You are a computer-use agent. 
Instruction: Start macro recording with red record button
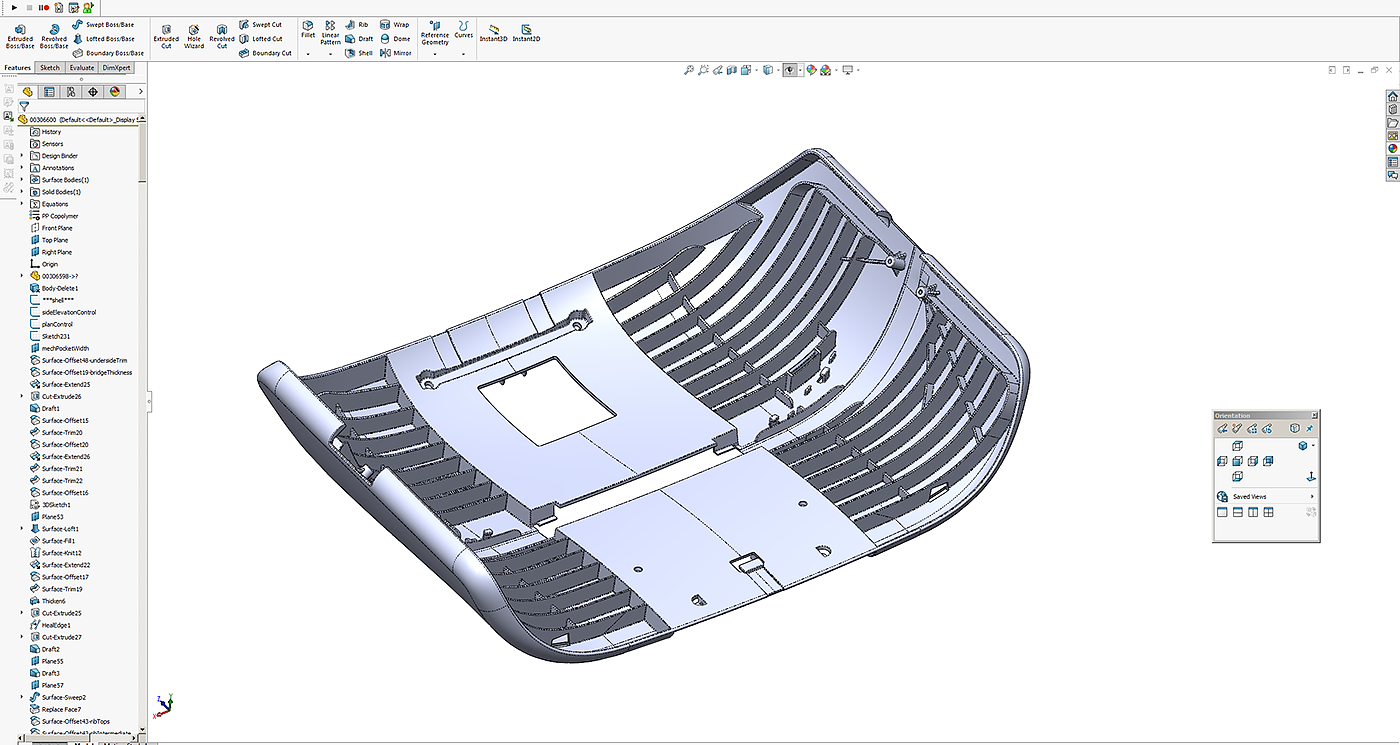point(46,7)
